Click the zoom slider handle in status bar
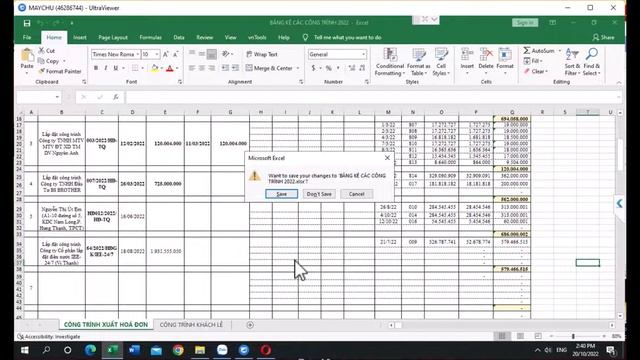The width and height of the screenshot is (640, 360). [x=573, y=336]
